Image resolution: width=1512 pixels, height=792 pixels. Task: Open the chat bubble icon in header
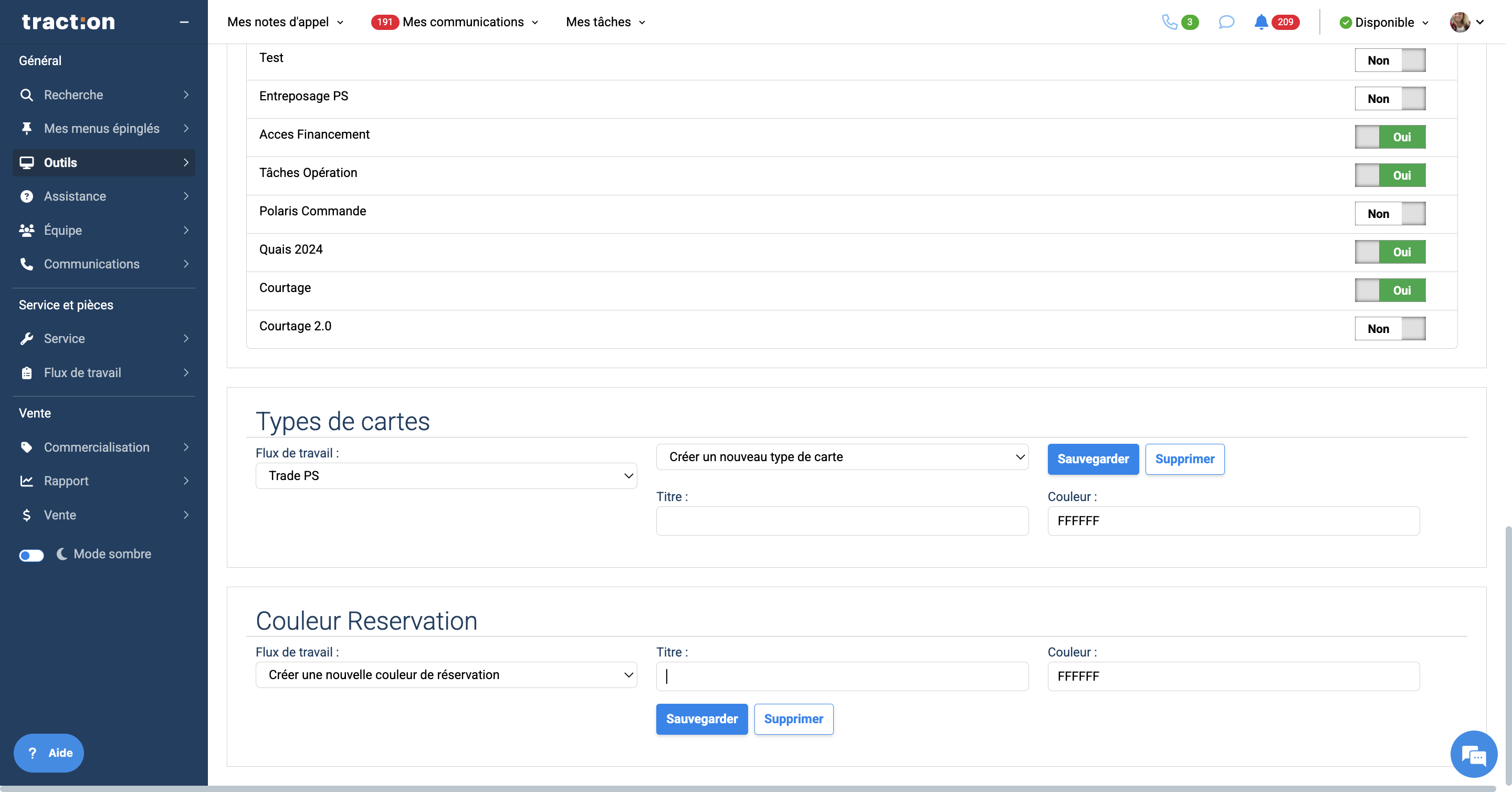pos(1226,22)
